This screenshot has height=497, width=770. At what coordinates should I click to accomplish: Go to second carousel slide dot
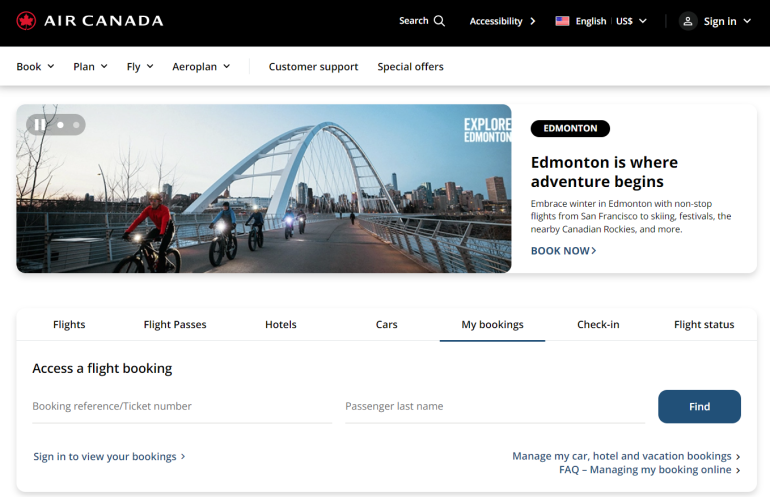pos(60,125)
